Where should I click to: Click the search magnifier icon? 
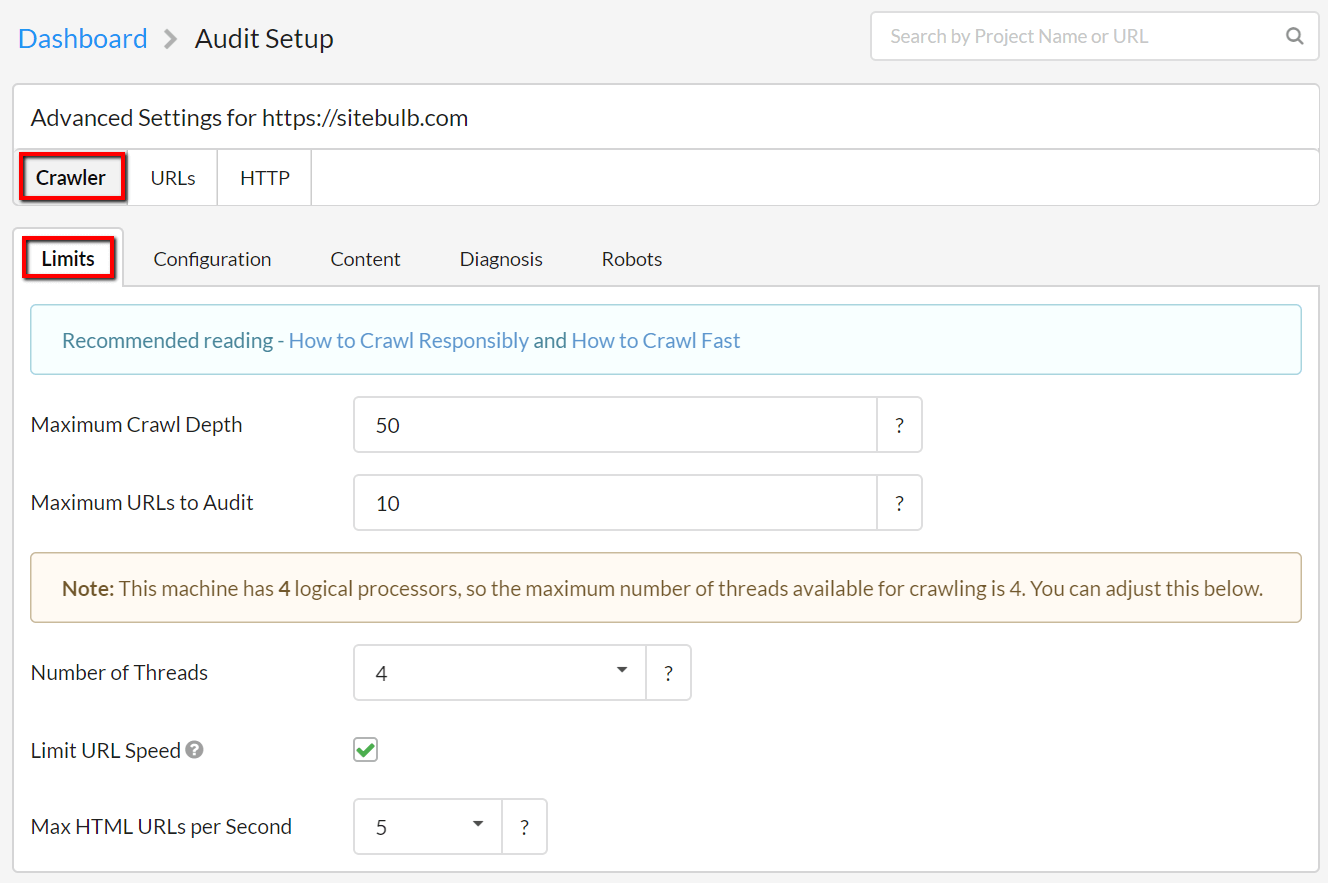click(x=1294, y=37)
